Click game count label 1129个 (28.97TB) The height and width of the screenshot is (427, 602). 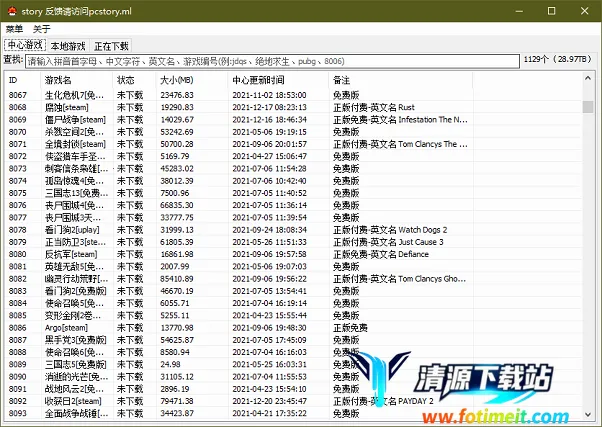(x=557, y=60)
